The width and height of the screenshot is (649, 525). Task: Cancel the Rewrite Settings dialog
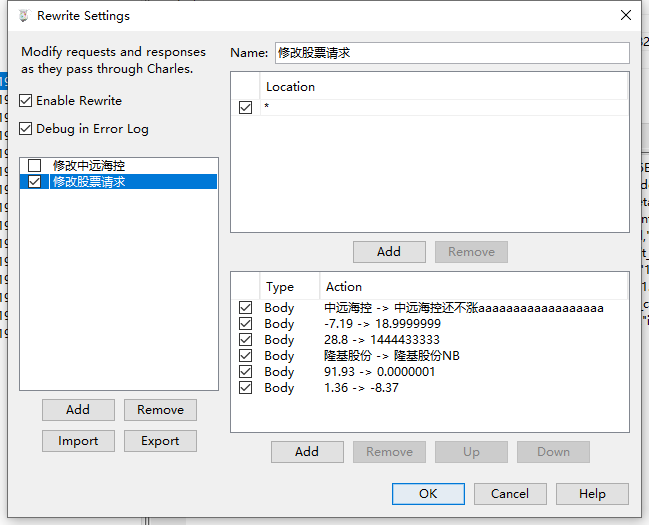coord(510,494)
